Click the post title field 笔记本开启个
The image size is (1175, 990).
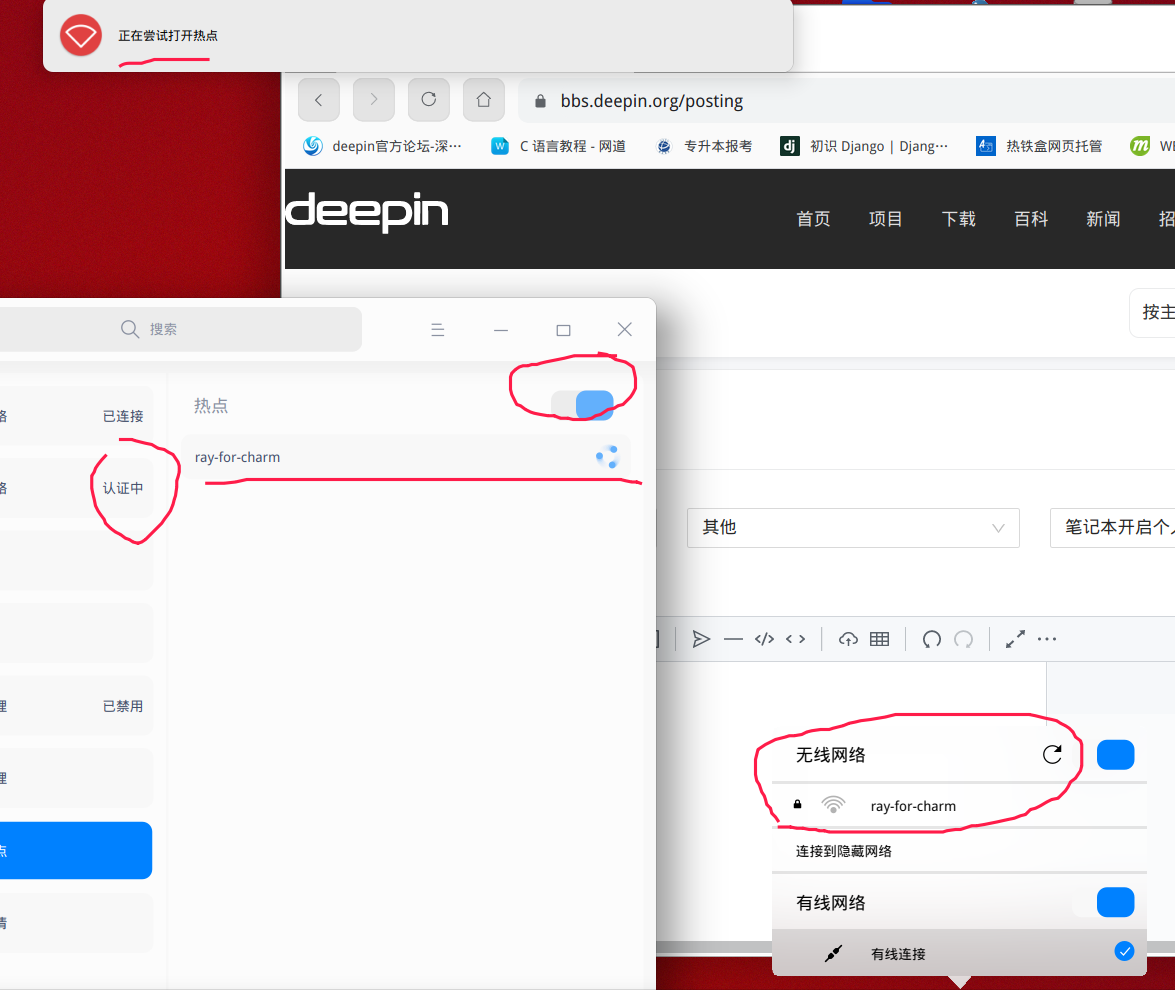tap(1113, 528)
